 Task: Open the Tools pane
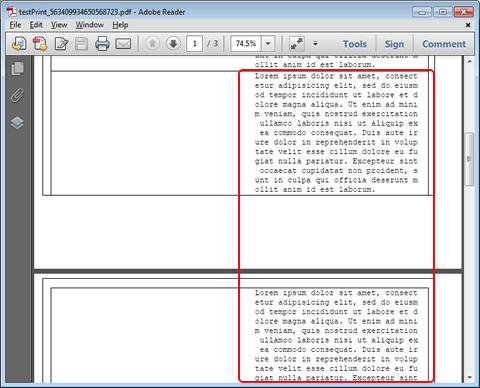(355, 44)
